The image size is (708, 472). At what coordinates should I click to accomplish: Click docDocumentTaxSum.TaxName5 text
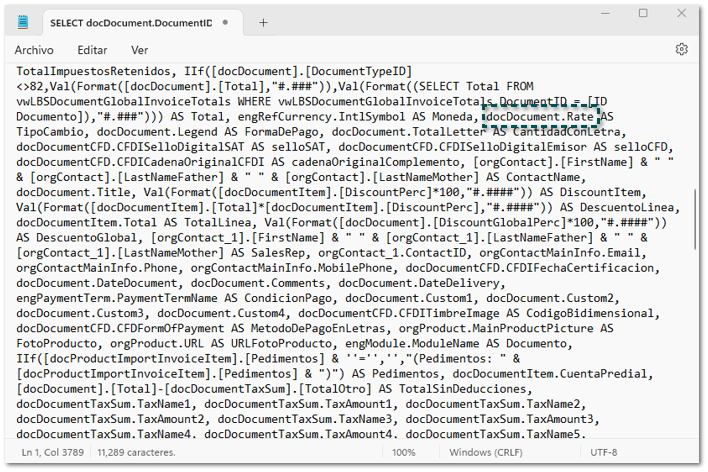point(492,435)
